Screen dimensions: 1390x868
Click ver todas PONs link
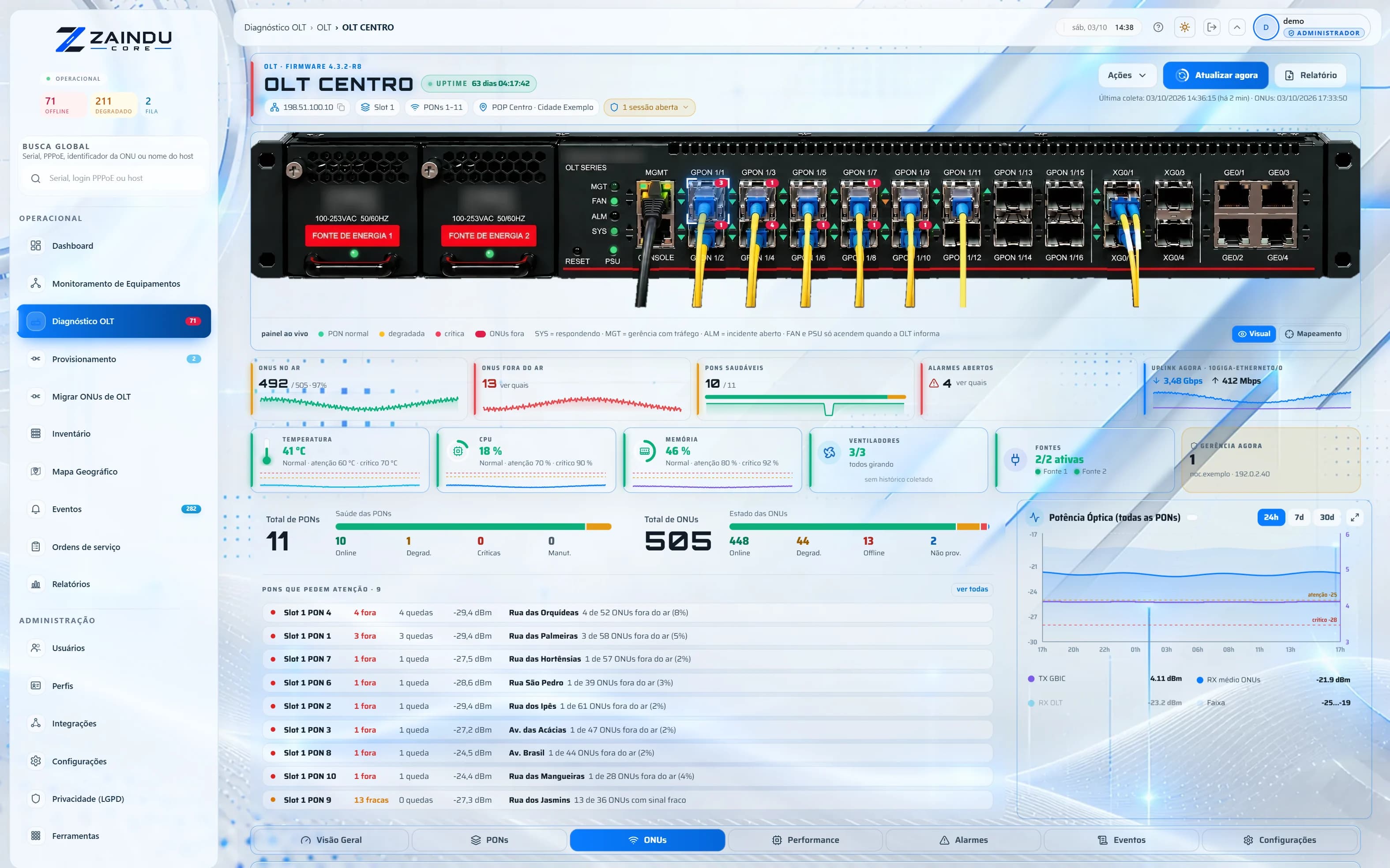coord(972,589)
